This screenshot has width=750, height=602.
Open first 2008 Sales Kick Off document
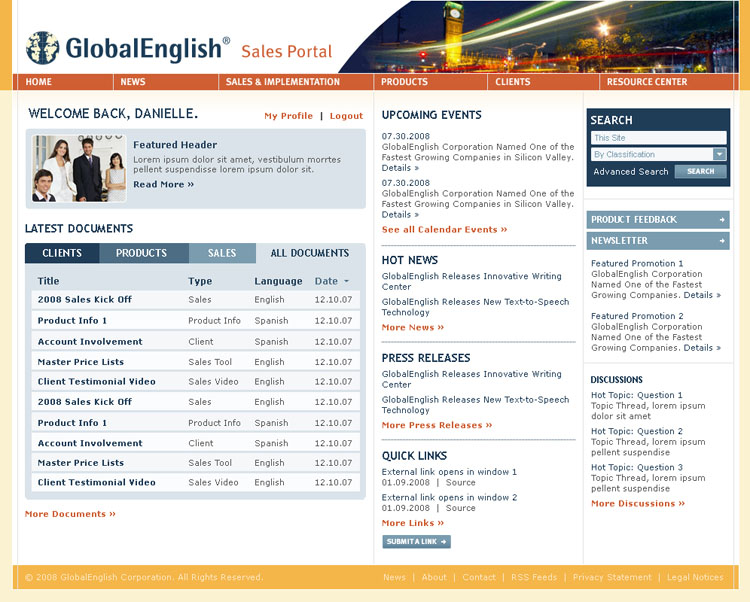(85, 300)
